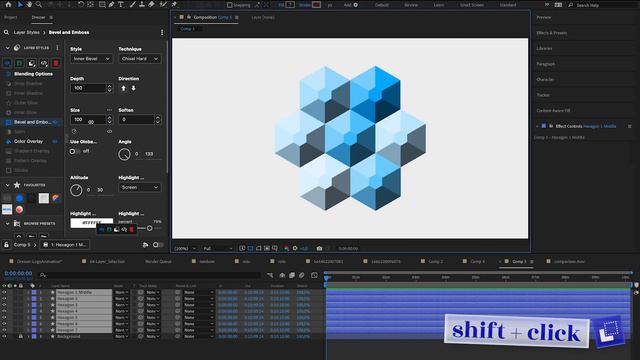The width and height of the screenshot is (640, 360).
Task: Collapse the Layer Styles section
Action: pos(7,48)
